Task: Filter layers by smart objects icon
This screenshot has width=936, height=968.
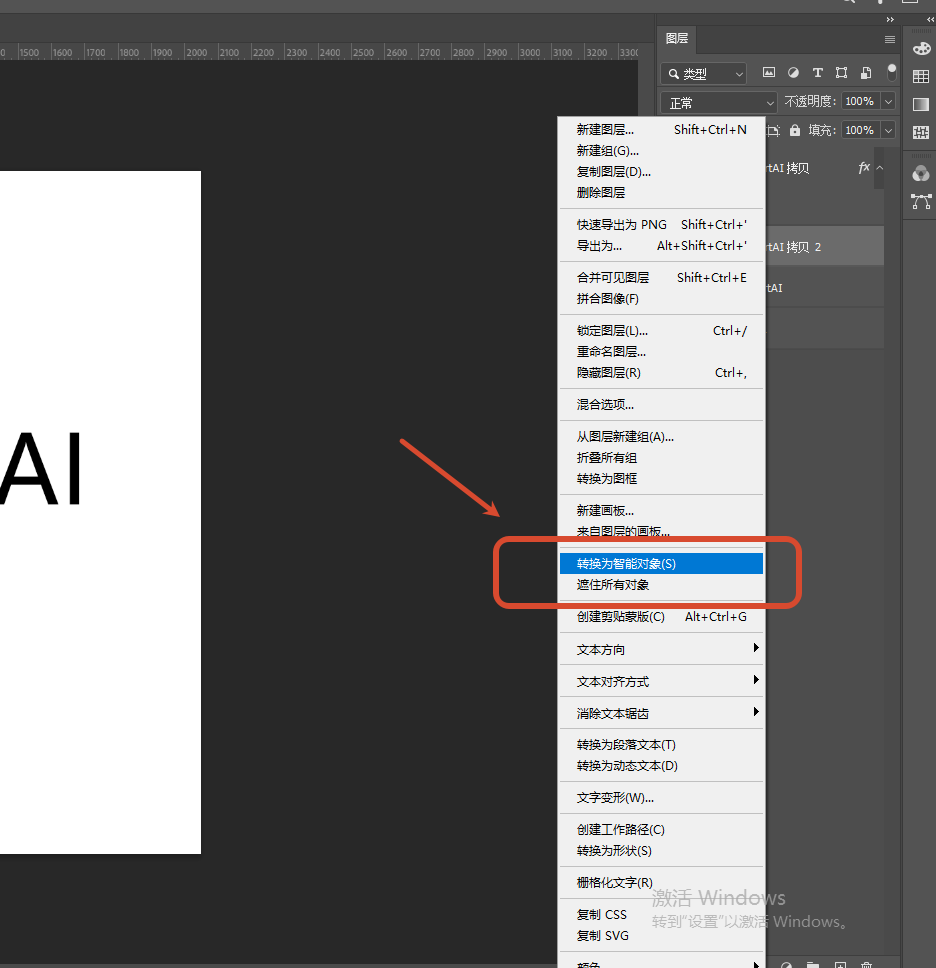Action: coord(866,73)
